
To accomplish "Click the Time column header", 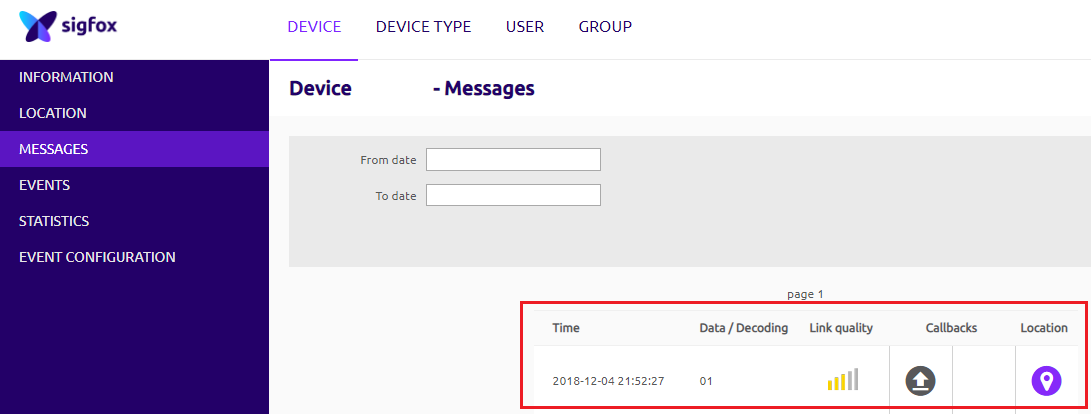I will (x=566, y=328).
